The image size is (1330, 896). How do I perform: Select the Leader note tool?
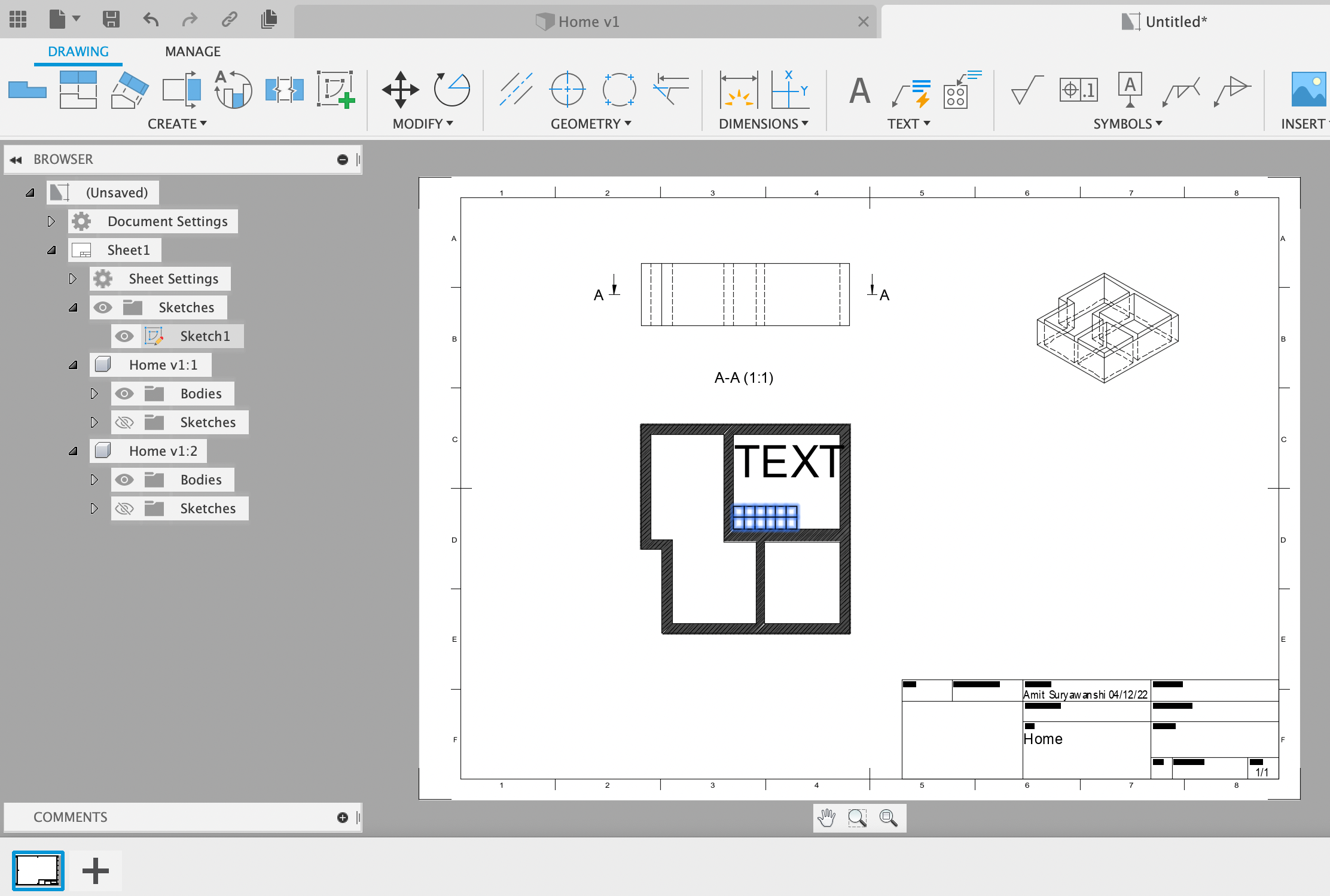[911, 92]
